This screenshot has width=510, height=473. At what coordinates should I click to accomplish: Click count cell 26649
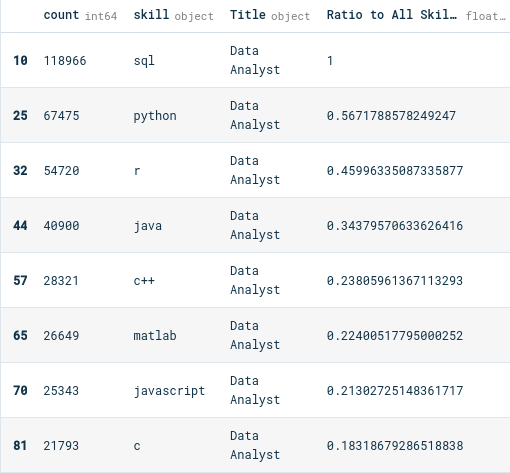61,336
